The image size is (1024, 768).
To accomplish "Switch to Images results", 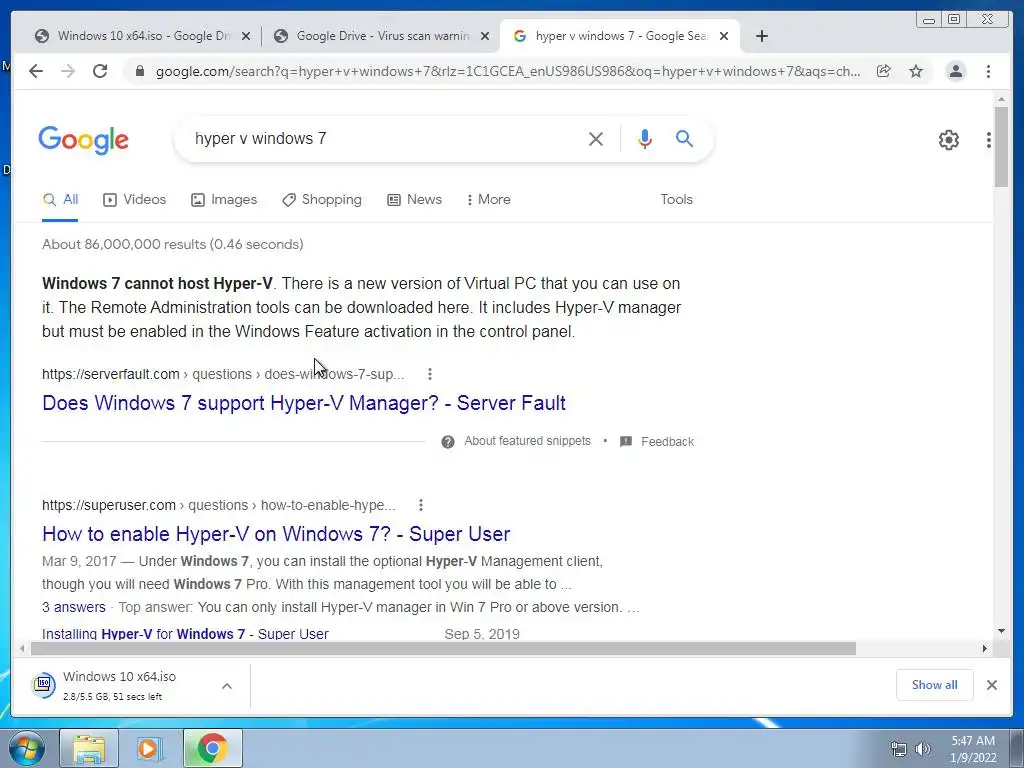I will (x=224, y=200).
